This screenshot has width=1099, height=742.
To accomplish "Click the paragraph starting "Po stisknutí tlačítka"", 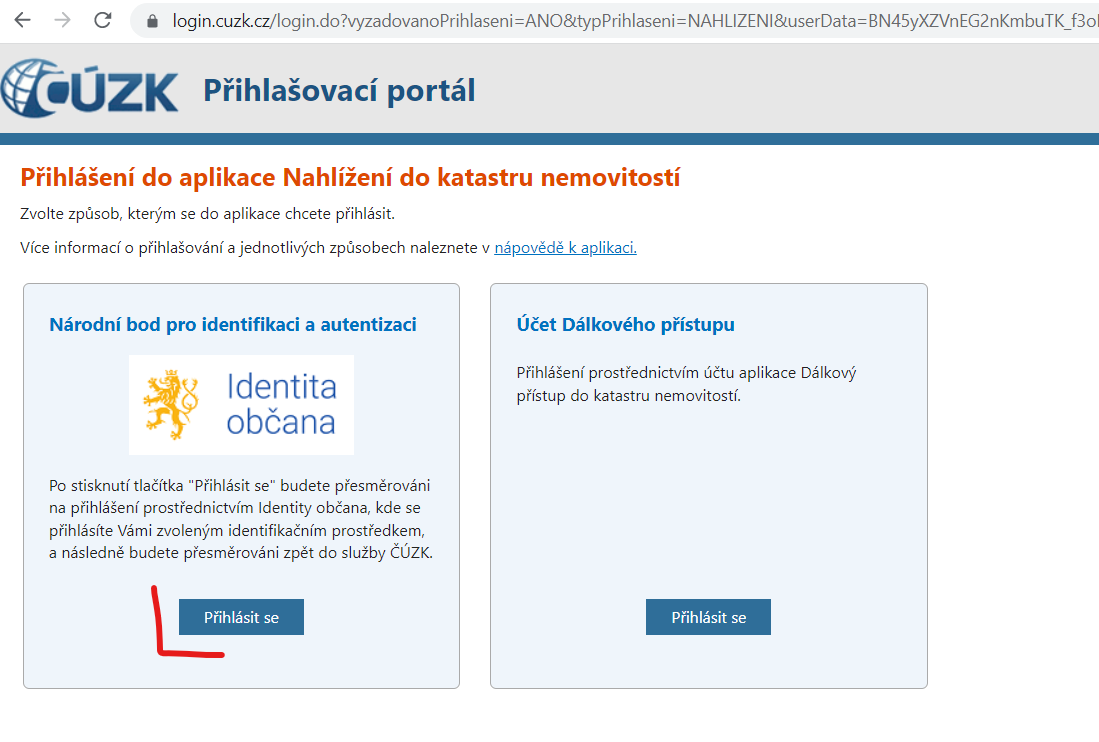I will point(241,519).
